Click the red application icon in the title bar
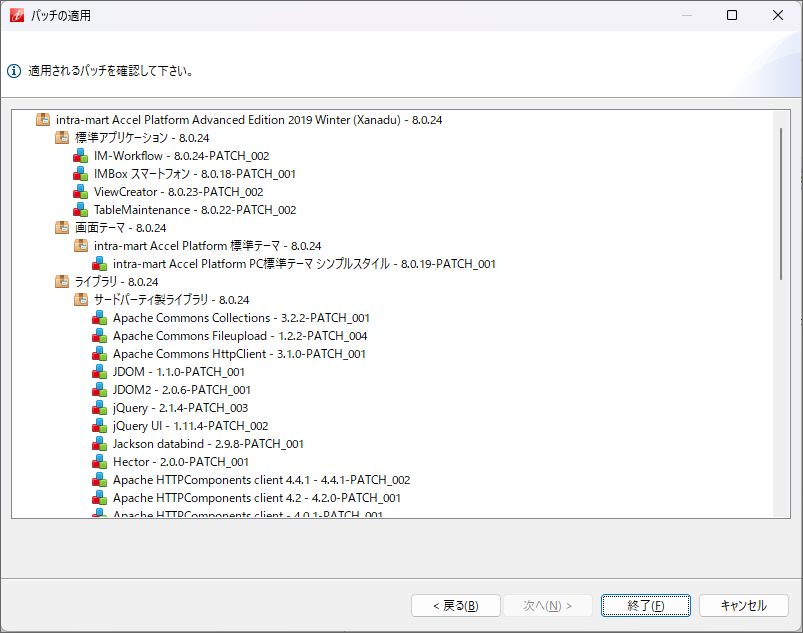Screen dimensions: 803x633 click(17, 15)
